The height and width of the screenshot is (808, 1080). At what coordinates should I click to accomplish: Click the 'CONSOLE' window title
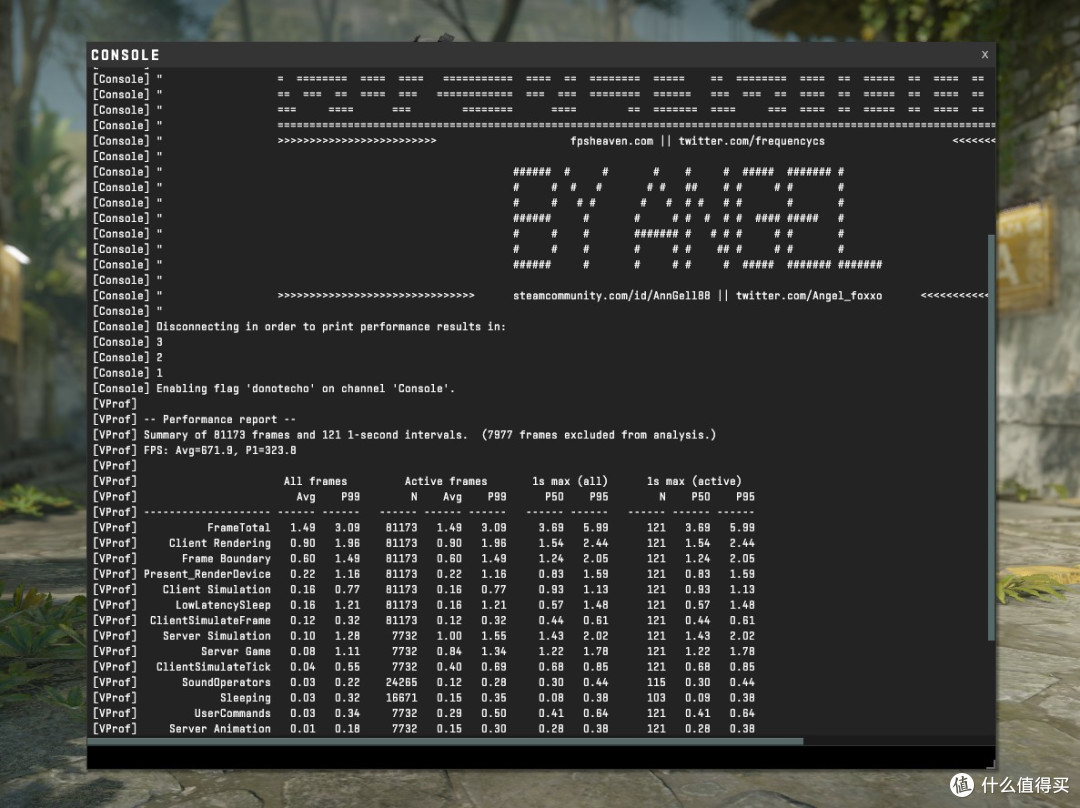click(x=125, y=54)
